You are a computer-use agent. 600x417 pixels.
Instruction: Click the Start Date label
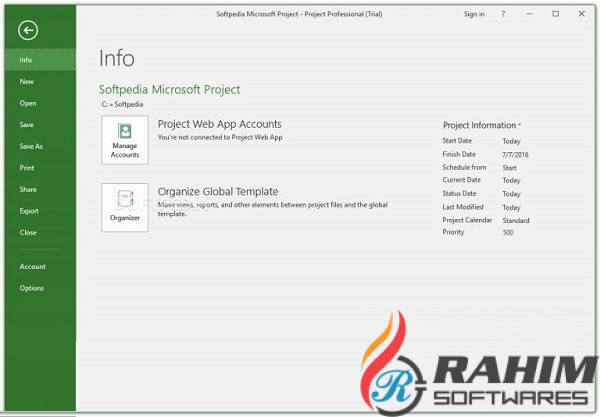(x=457, y=141)
